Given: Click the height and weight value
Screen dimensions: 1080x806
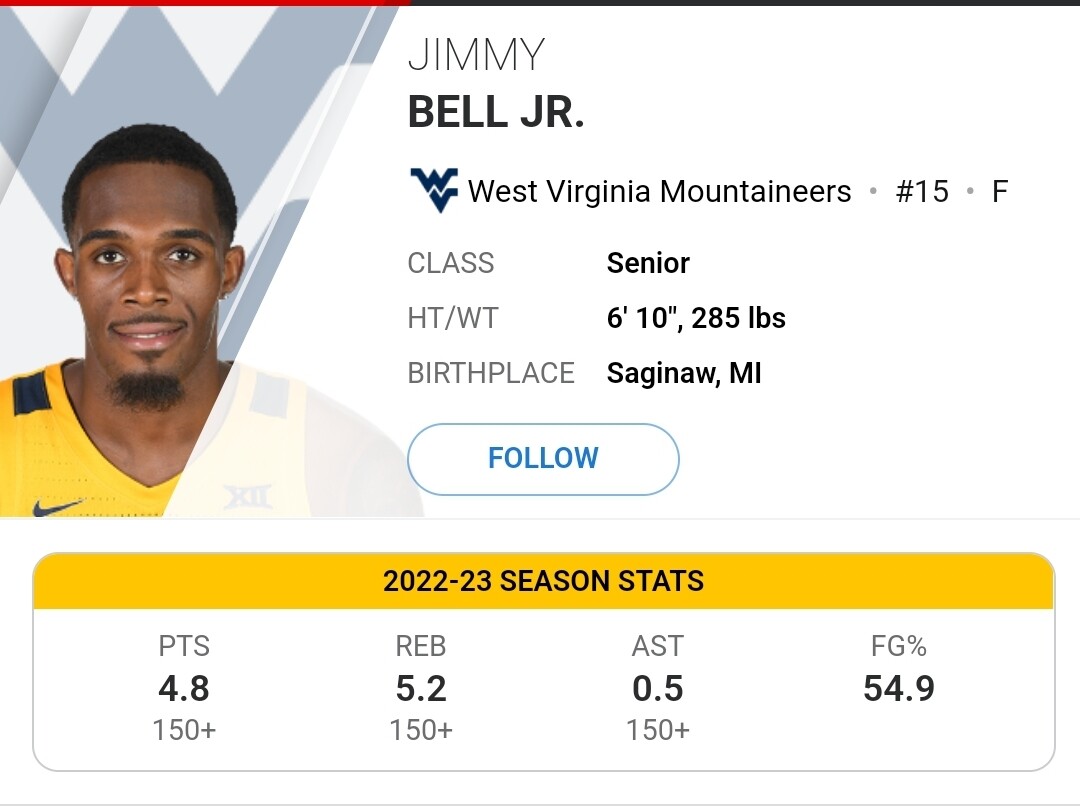Looking at the screenshot, I should pos(696,318).
